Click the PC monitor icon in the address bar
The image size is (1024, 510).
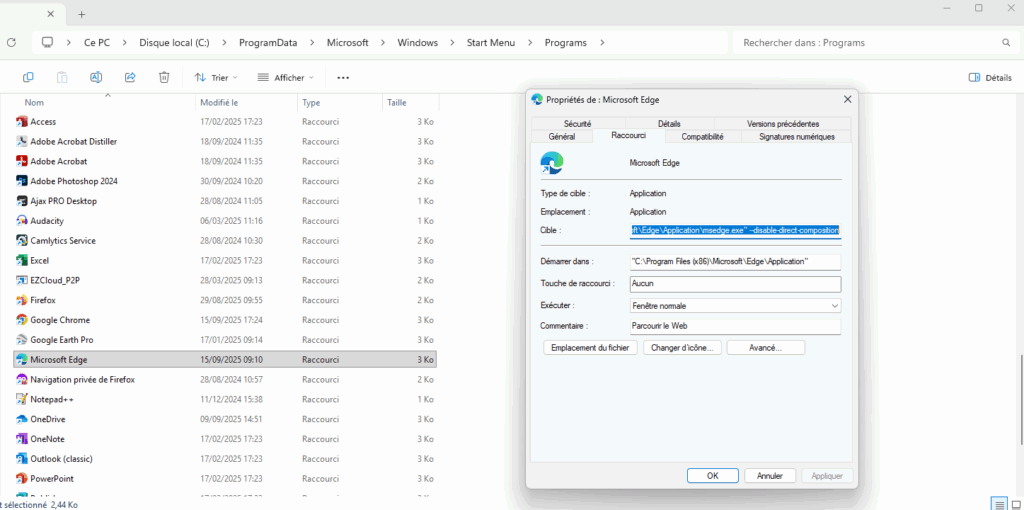(x=47, y=42)
